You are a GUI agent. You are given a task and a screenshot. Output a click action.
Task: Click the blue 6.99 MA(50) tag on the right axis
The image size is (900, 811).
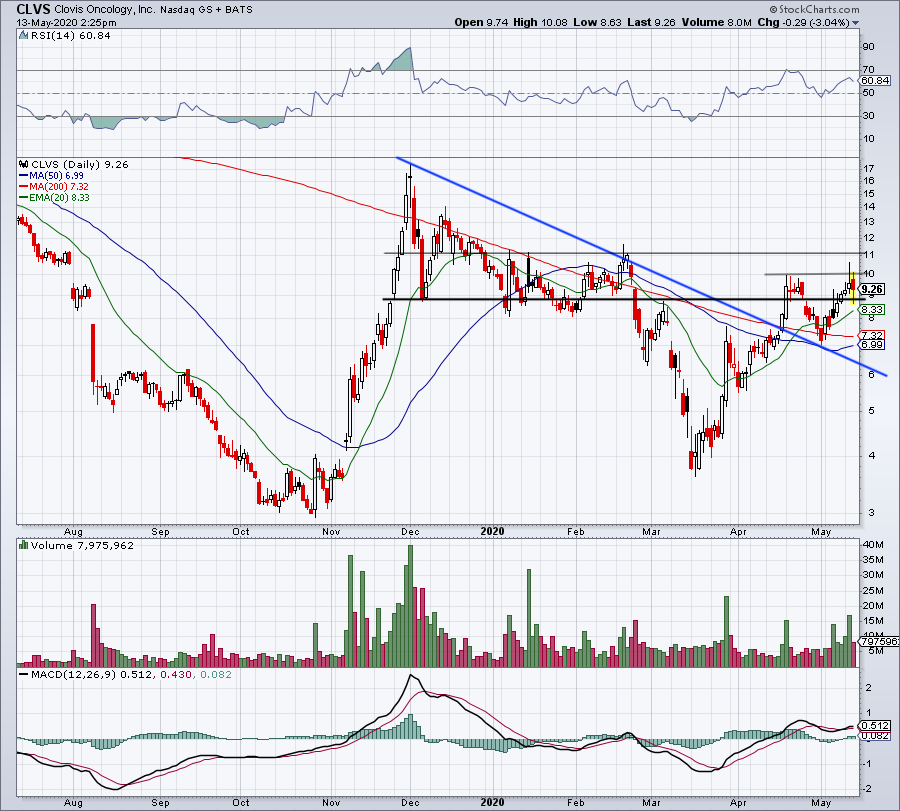(872, 344)
